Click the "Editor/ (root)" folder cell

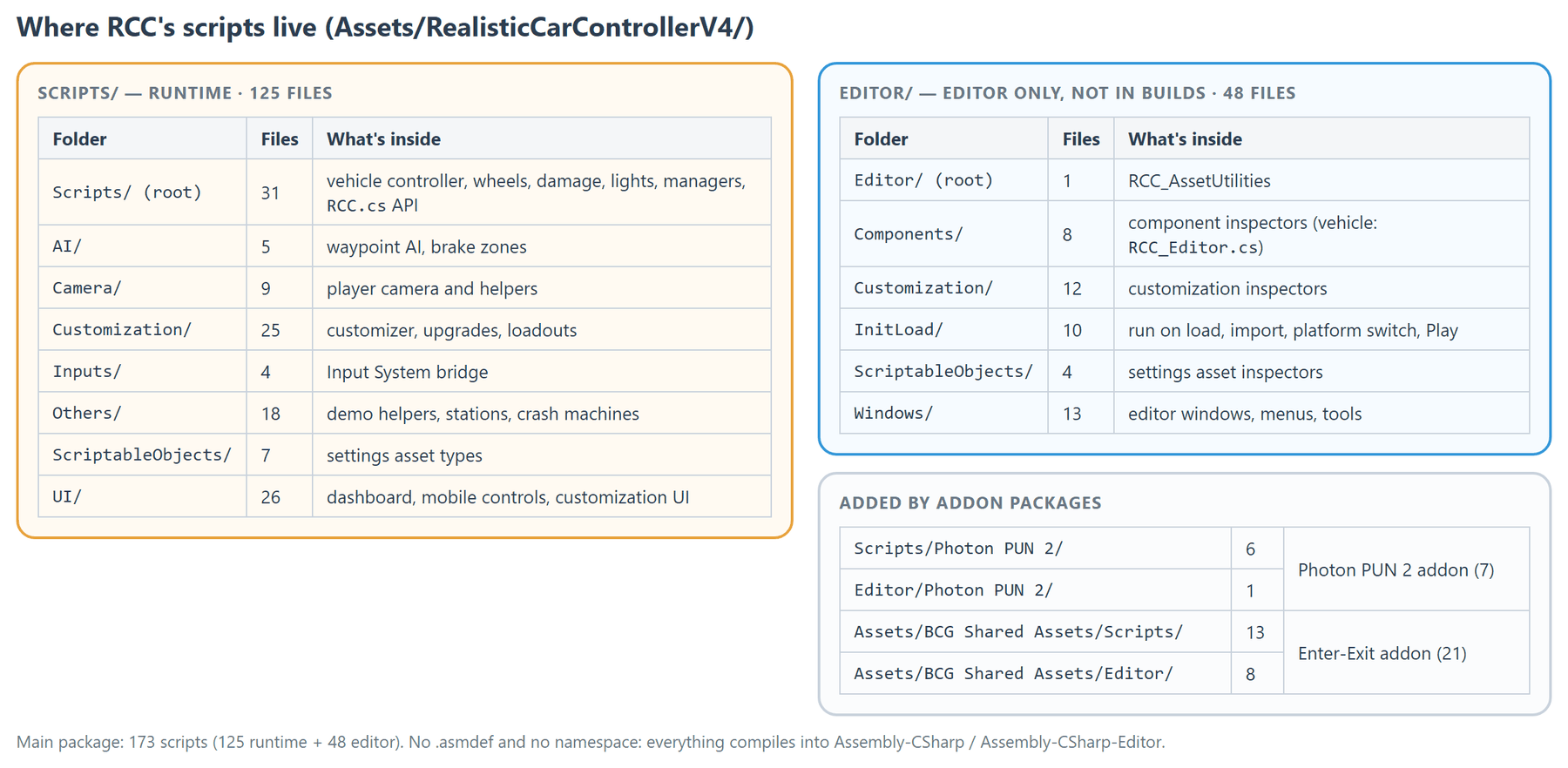coord(944,180)
